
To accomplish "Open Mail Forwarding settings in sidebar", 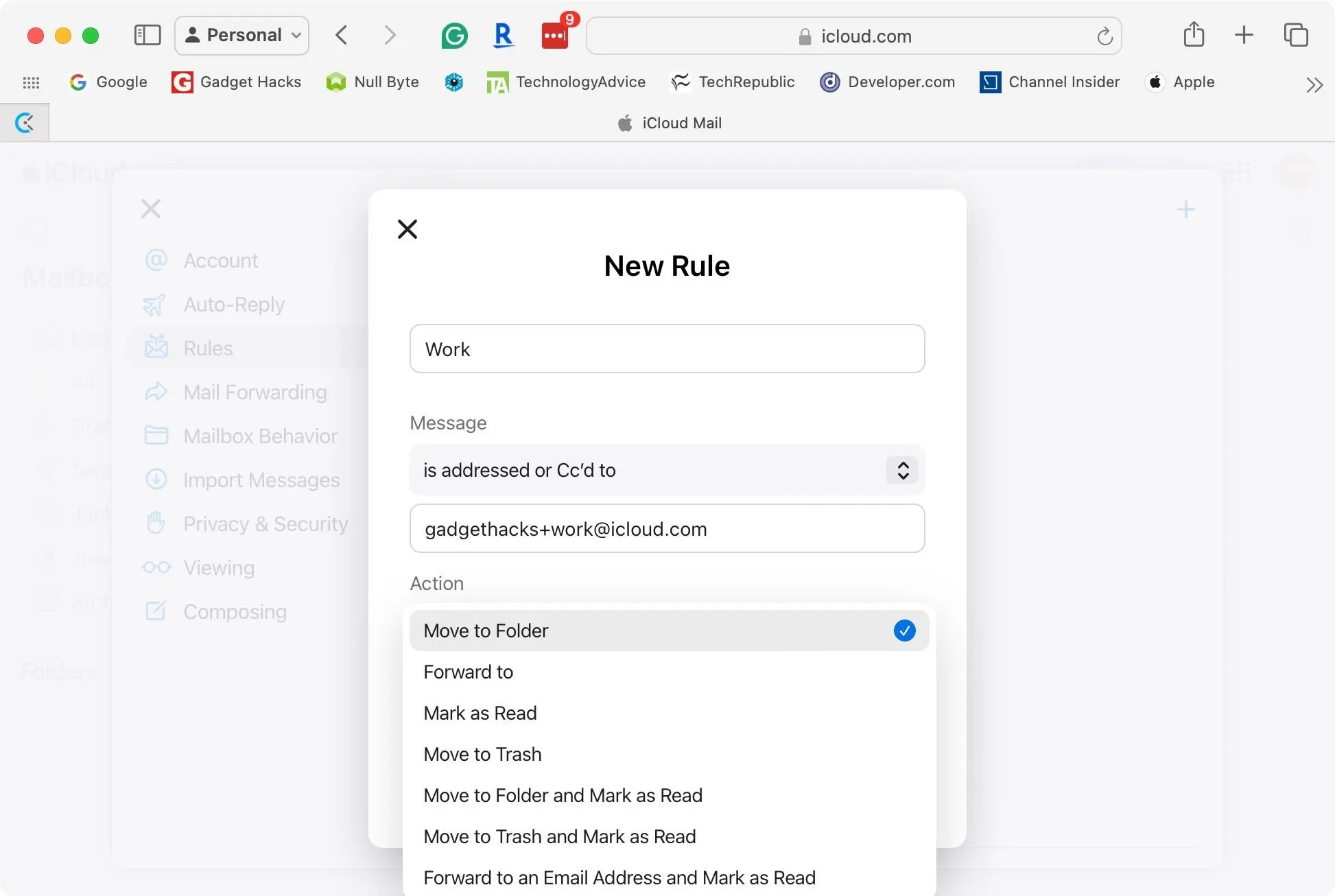I will coord(235,392).
